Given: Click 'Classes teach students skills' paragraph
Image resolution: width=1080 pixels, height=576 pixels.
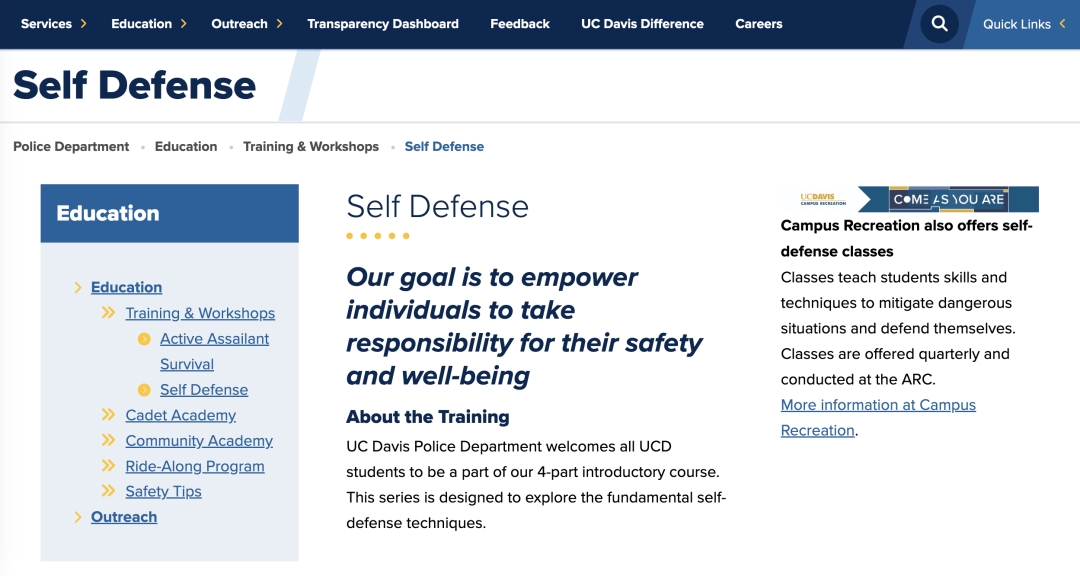Looking at the screenshot, I should click(898, 329).
